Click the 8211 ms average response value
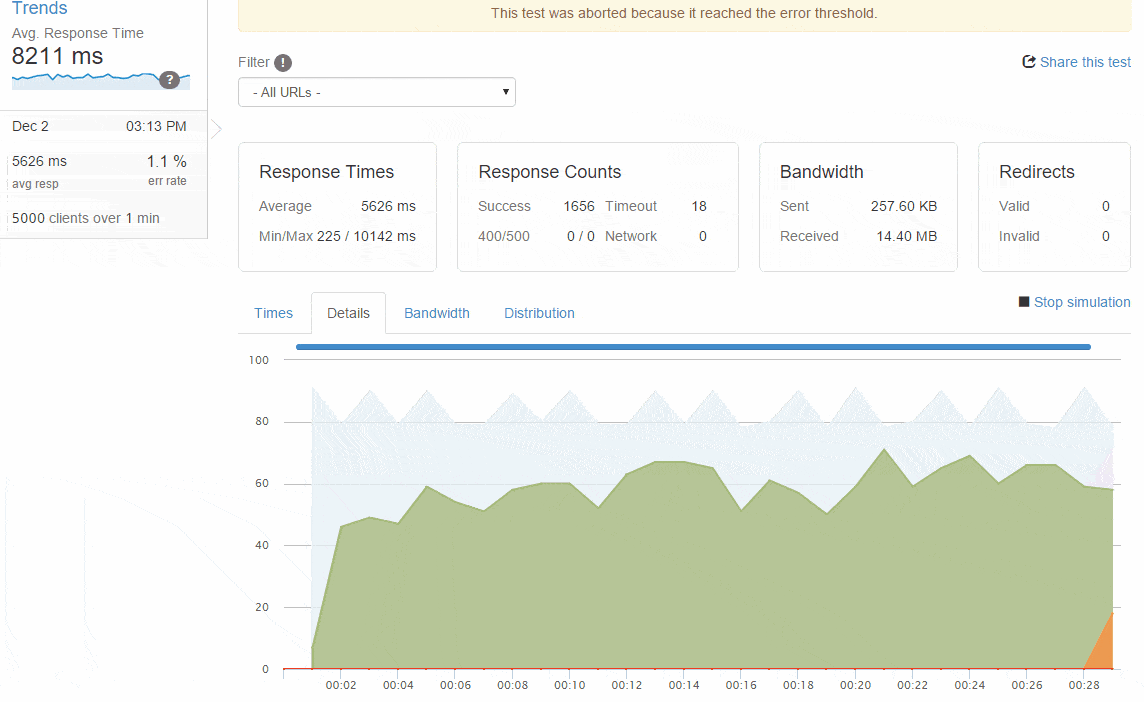Viewport: 1144px width, 702px height. (58, 56)
